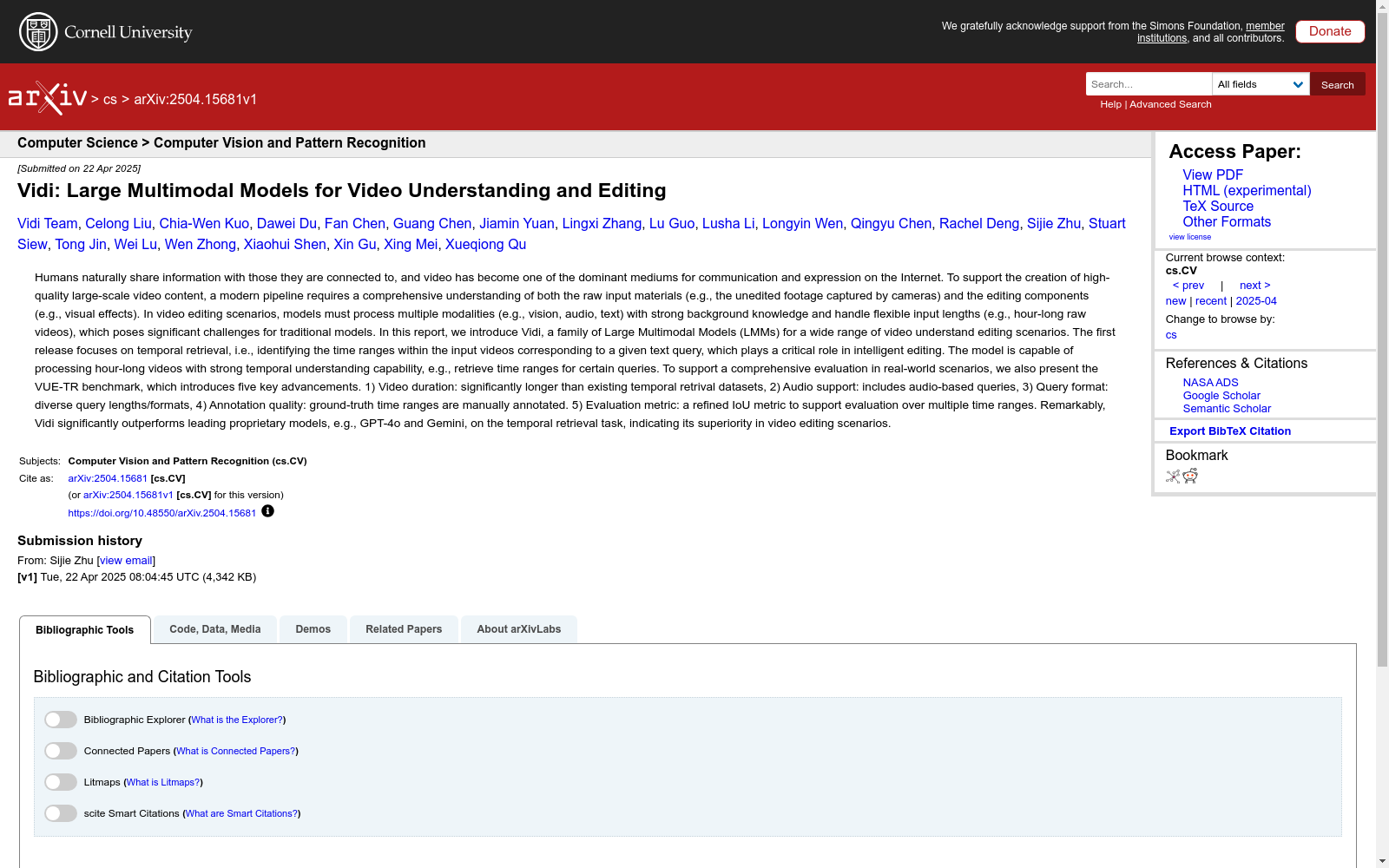Click the cs breadcrumb link
The width and height of the screenshot is (1389, 868).
[x=109, y=100]
